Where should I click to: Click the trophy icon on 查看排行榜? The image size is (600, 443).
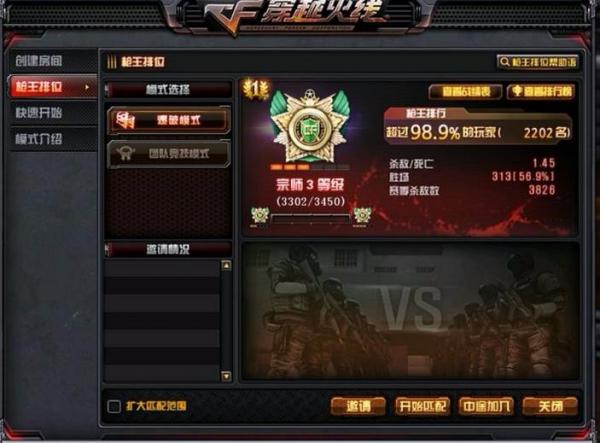click(517, 91)
